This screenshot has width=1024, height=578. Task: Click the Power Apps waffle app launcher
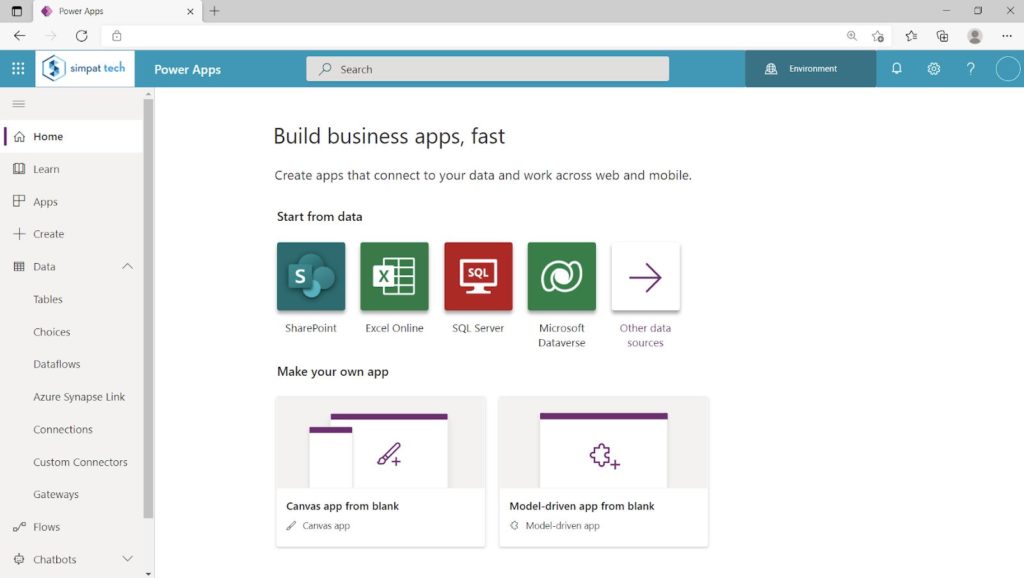[x=17, y=68]
